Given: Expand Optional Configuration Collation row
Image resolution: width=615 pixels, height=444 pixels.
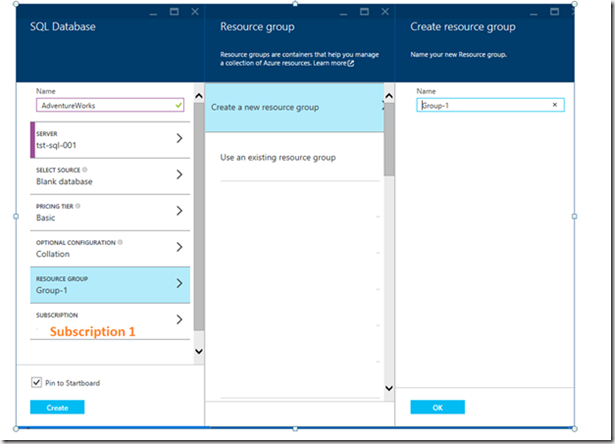Looking at the screenshot, I should 110,249.
